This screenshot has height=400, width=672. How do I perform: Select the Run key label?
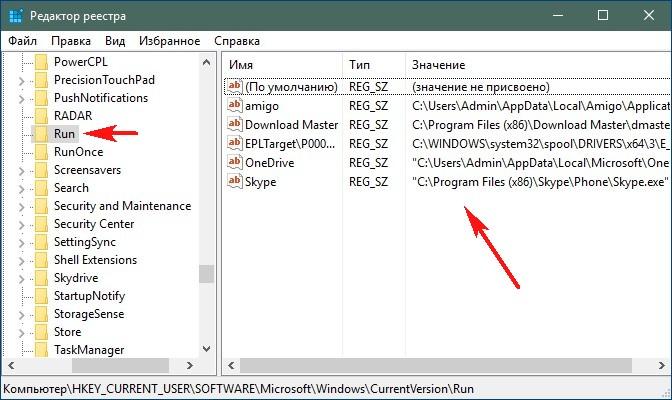[x=64, y=134]
